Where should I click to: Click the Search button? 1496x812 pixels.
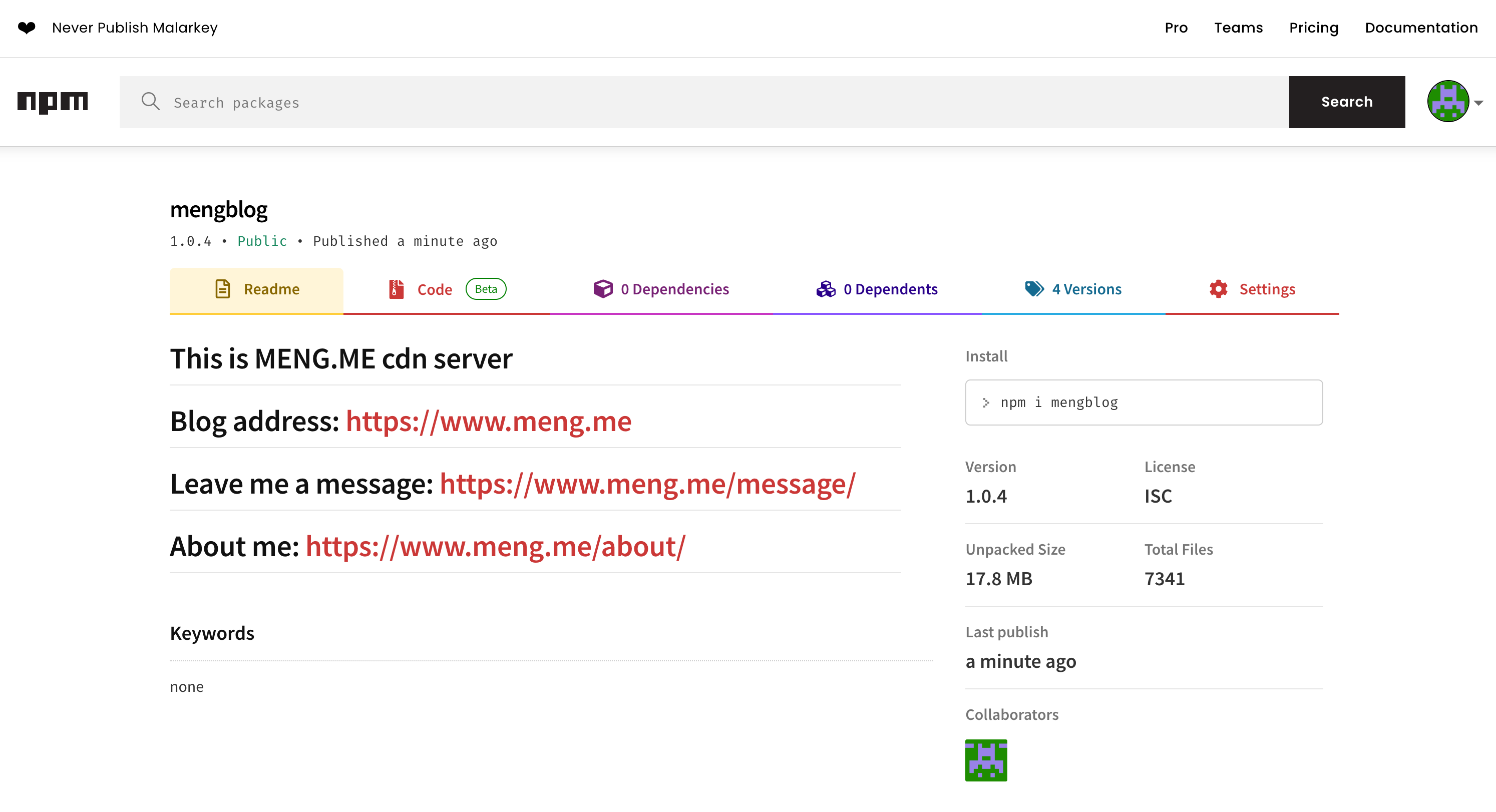click(1347, 102)
